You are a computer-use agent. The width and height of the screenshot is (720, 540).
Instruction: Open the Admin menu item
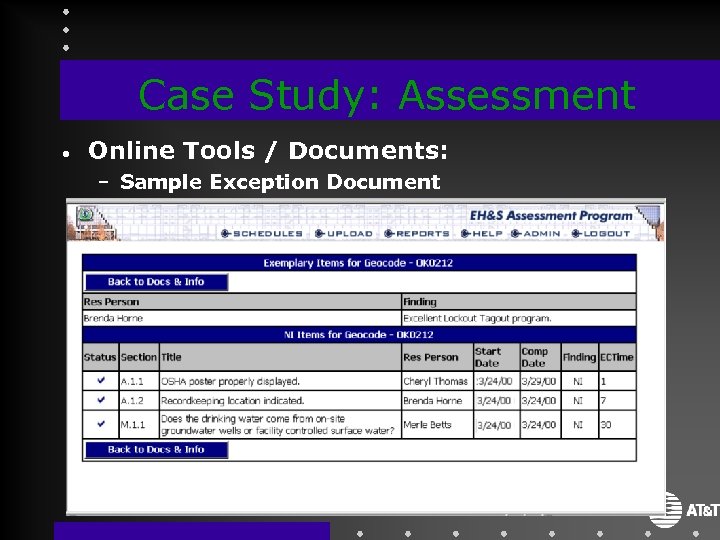(x=535, y=234)
